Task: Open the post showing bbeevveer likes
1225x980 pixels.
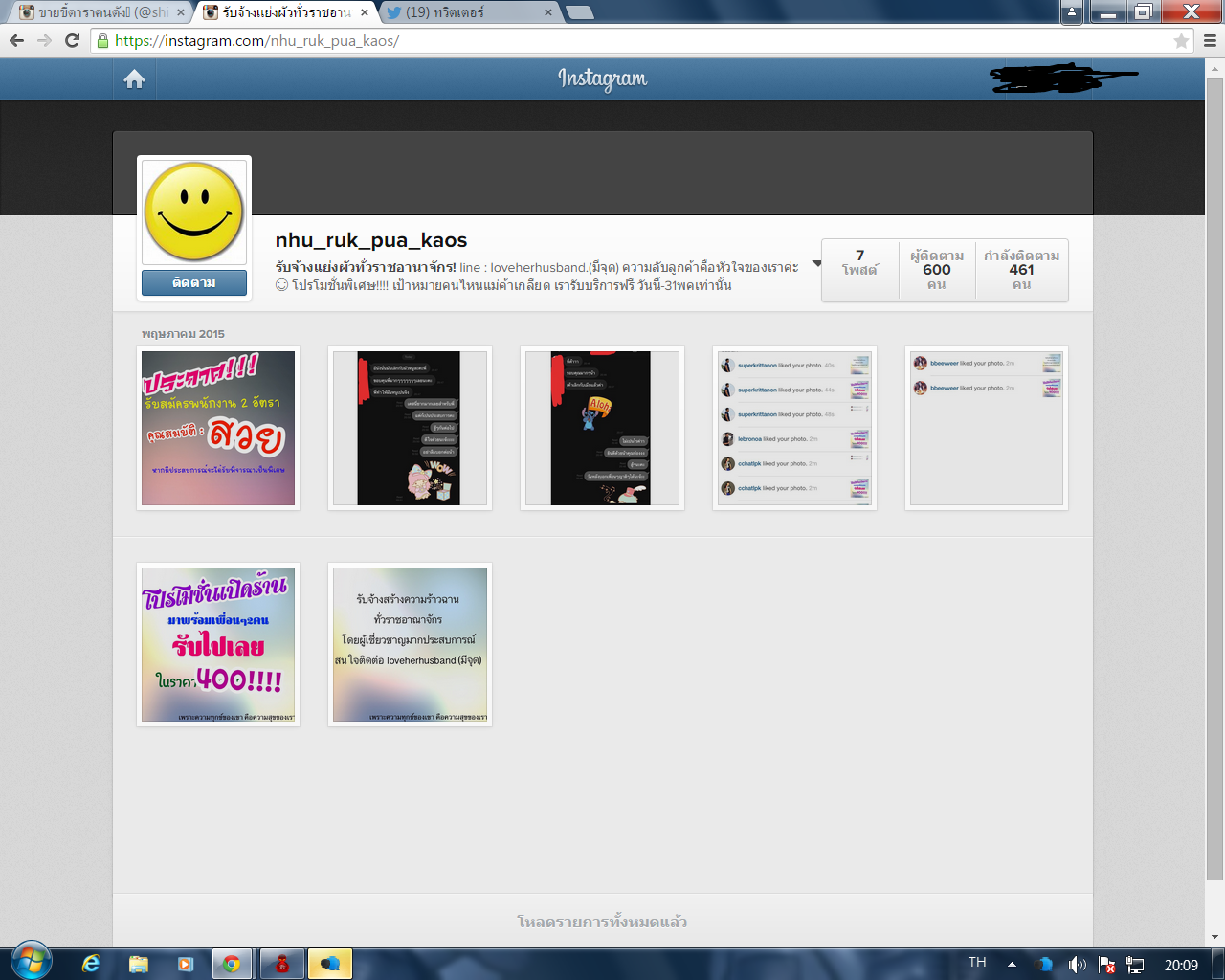Action: (x=987, y=428)
